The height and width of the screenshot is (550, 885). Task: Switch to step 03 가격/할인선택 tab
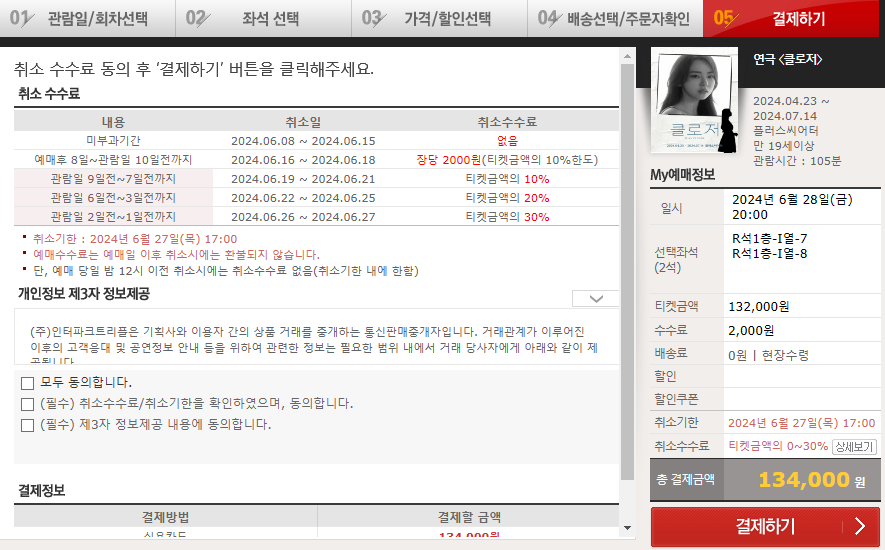click(x=440, y=19)
